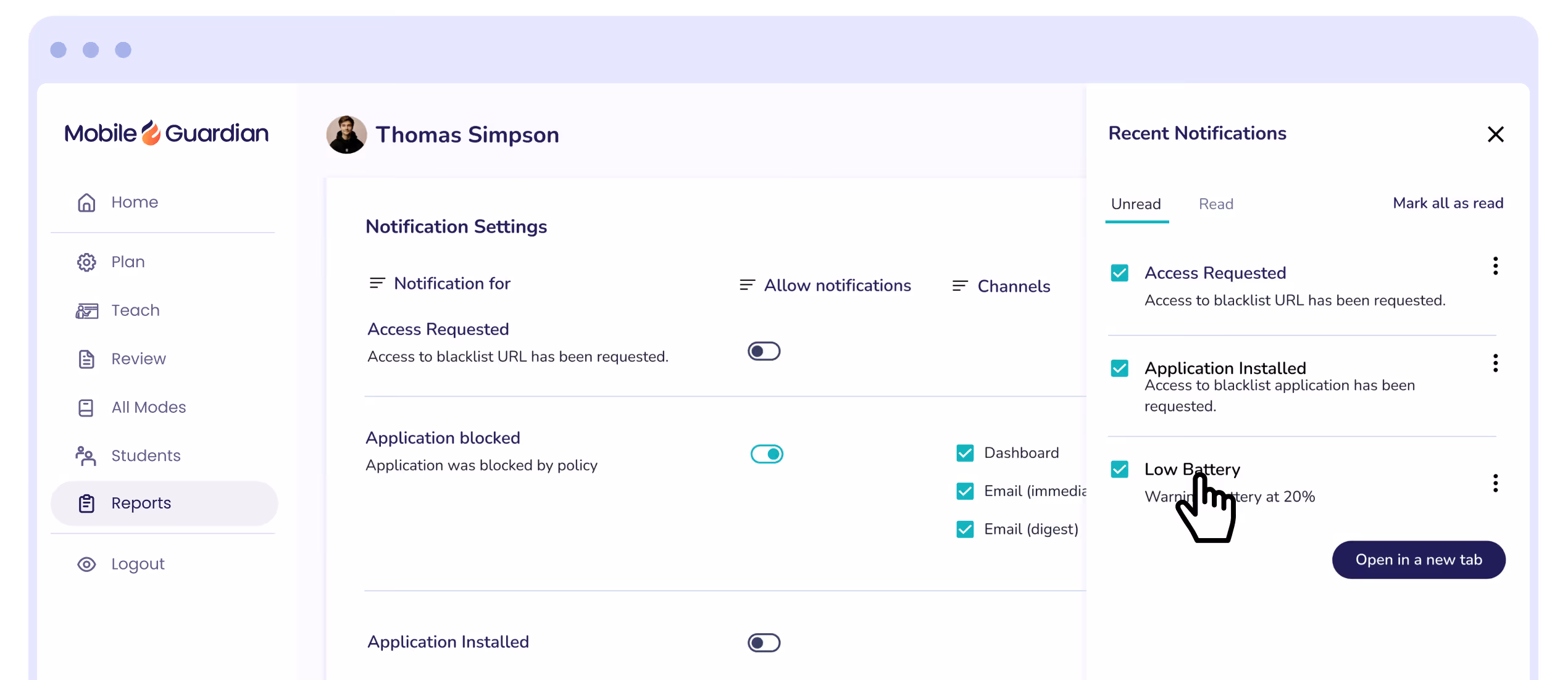Uncheck the Dashboard channel checkbox
The height and width of the screenshot is (680, 1568).
tap(965, 454)
